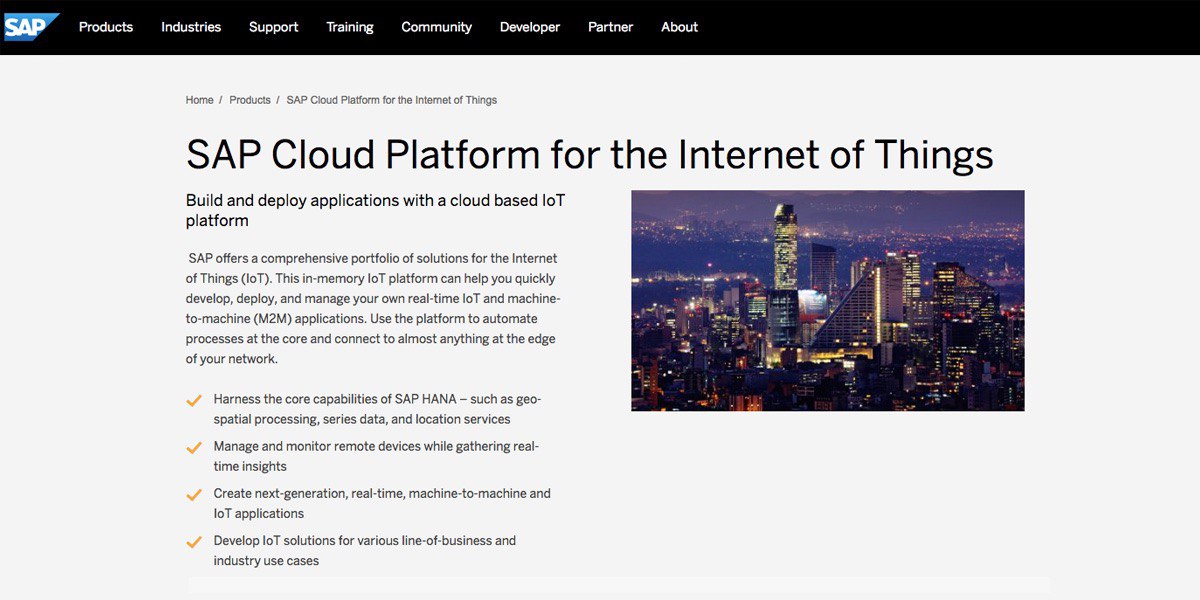Click the checkmark beside 'Harness the core capabilities'
The width and height of the screenshot is (1200, 600).
click(194, 400)
